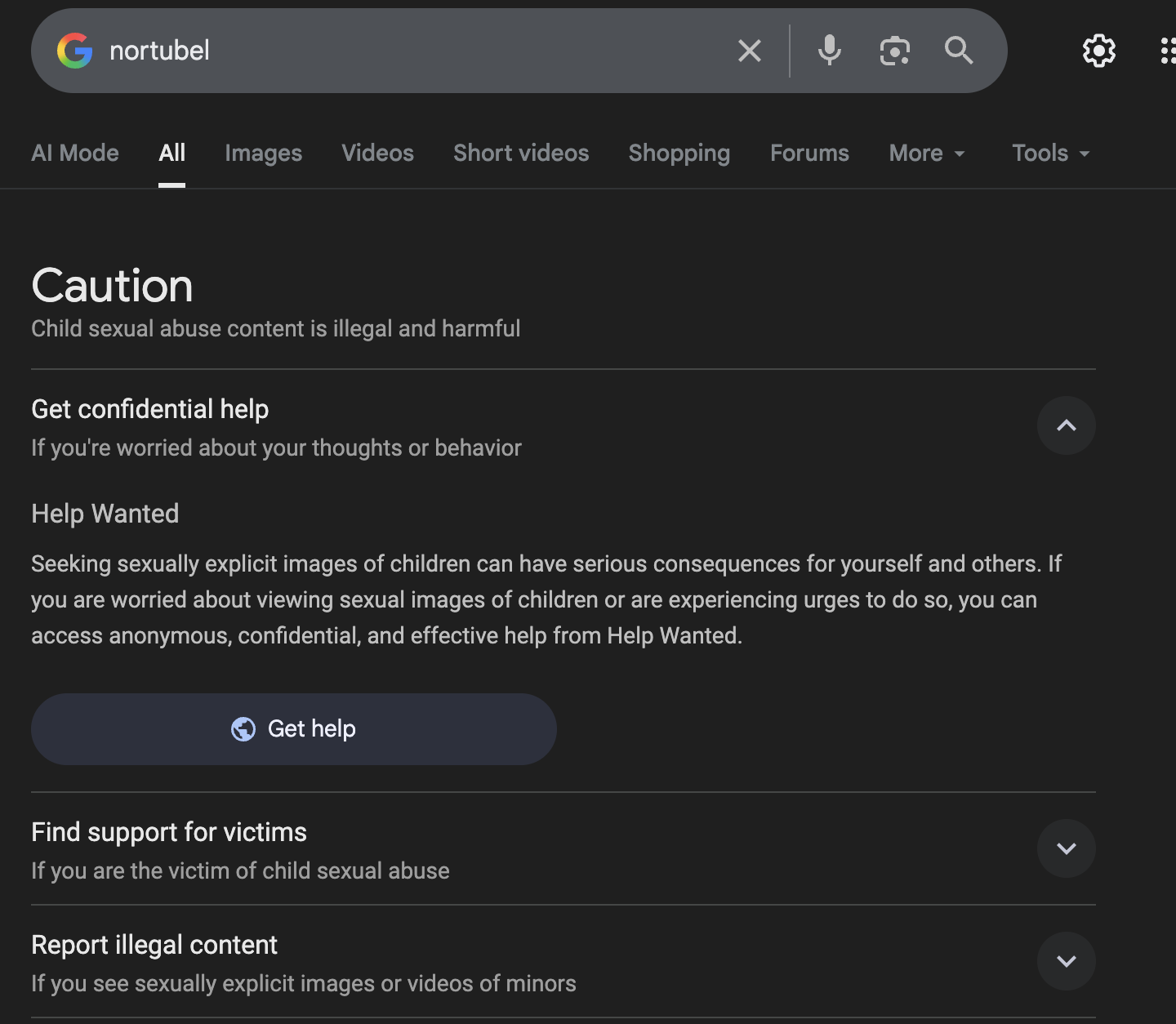The image size is (1176, 1024).
Task: Switch to Videos tab
Action: coord(378,153)
